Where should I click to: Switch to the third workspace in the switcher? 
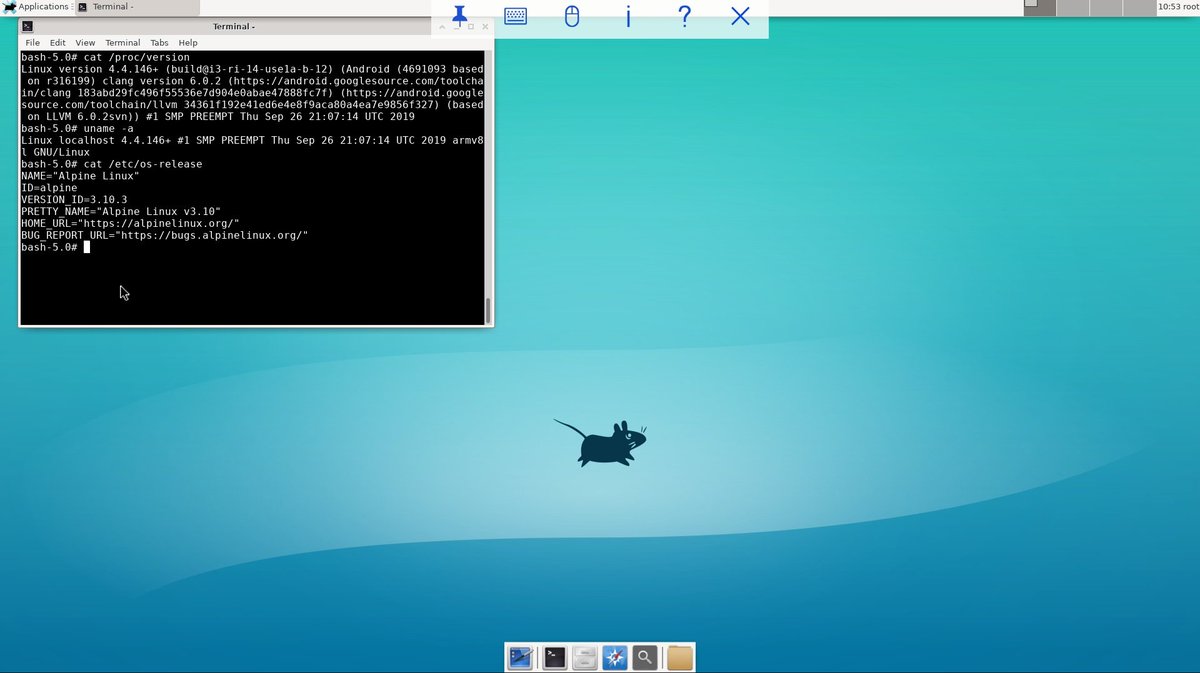coord(1104,7)
